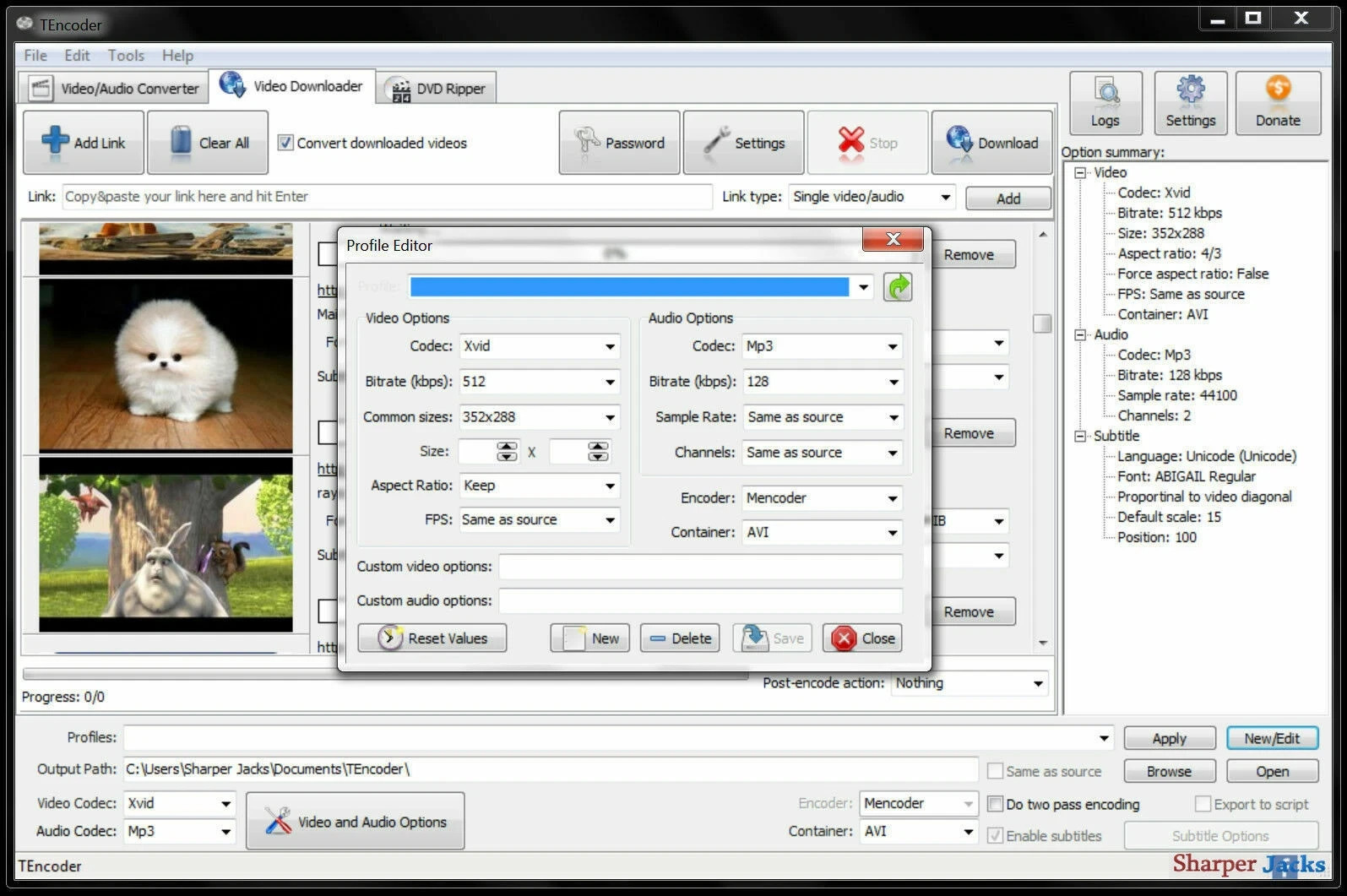Click the Donate coin button
The width and height of the screenshot is (1347, 896).
point(1278,103)
